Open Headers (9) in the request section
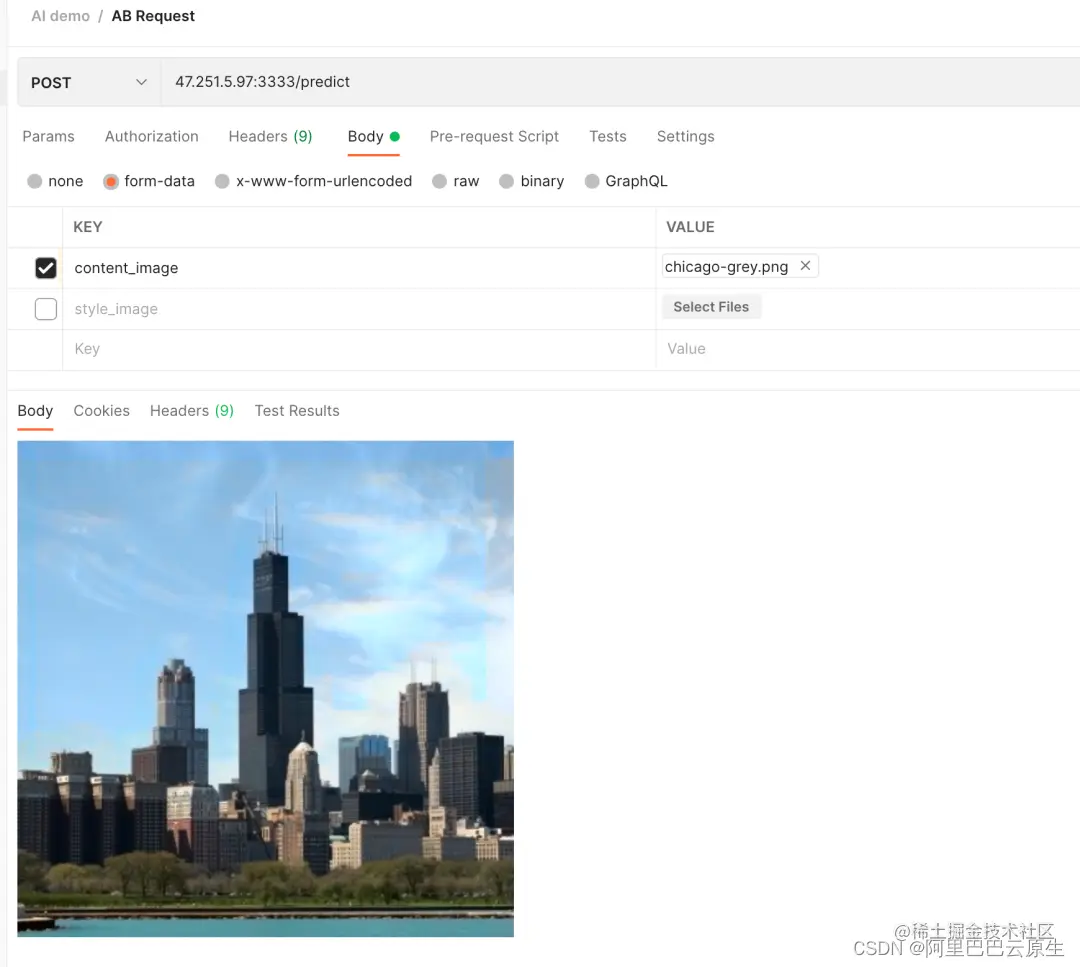Viewport: 1080px width, 967px height. (x=270, y=136)
